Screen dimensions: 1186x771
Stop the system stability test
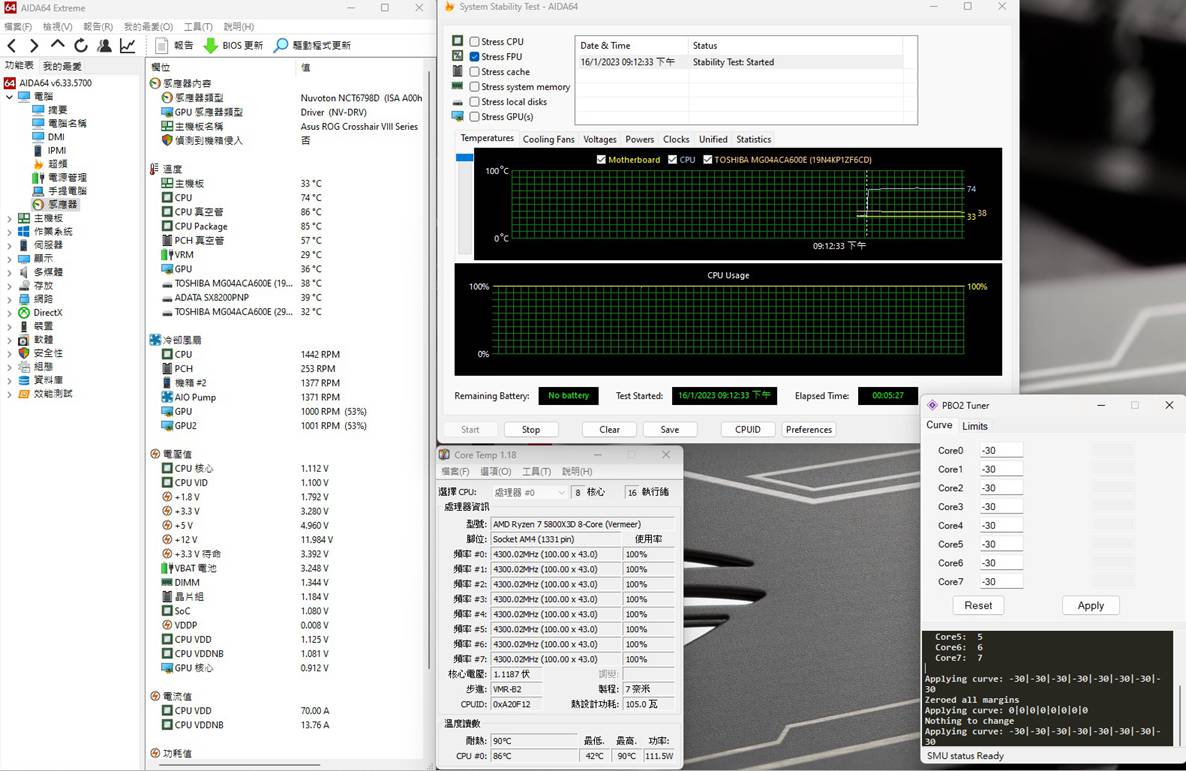531,430
